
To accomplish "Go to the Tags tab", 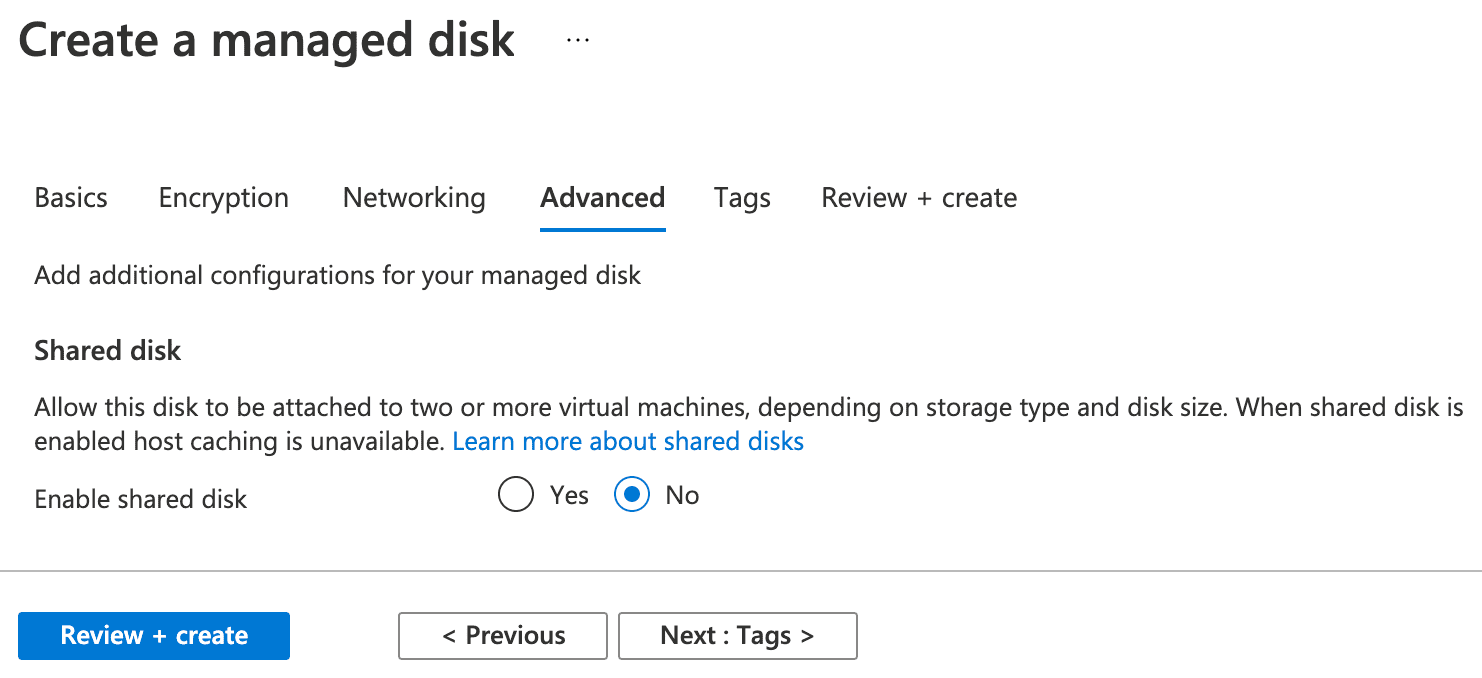I will [741, 197].
